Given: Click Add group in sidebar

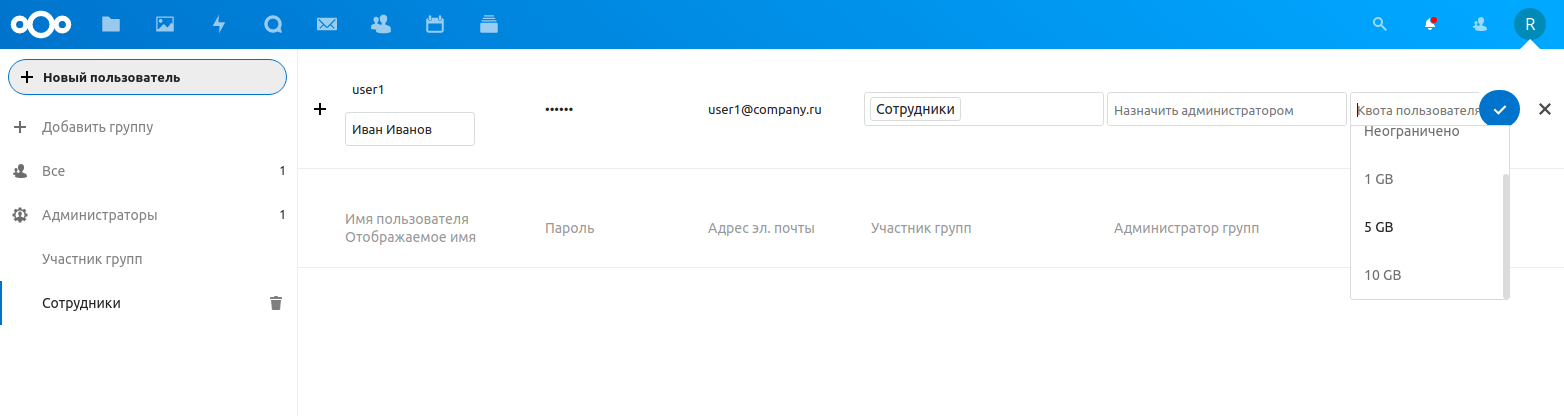Looking at the screenshot, I should [x=147, y=128].
